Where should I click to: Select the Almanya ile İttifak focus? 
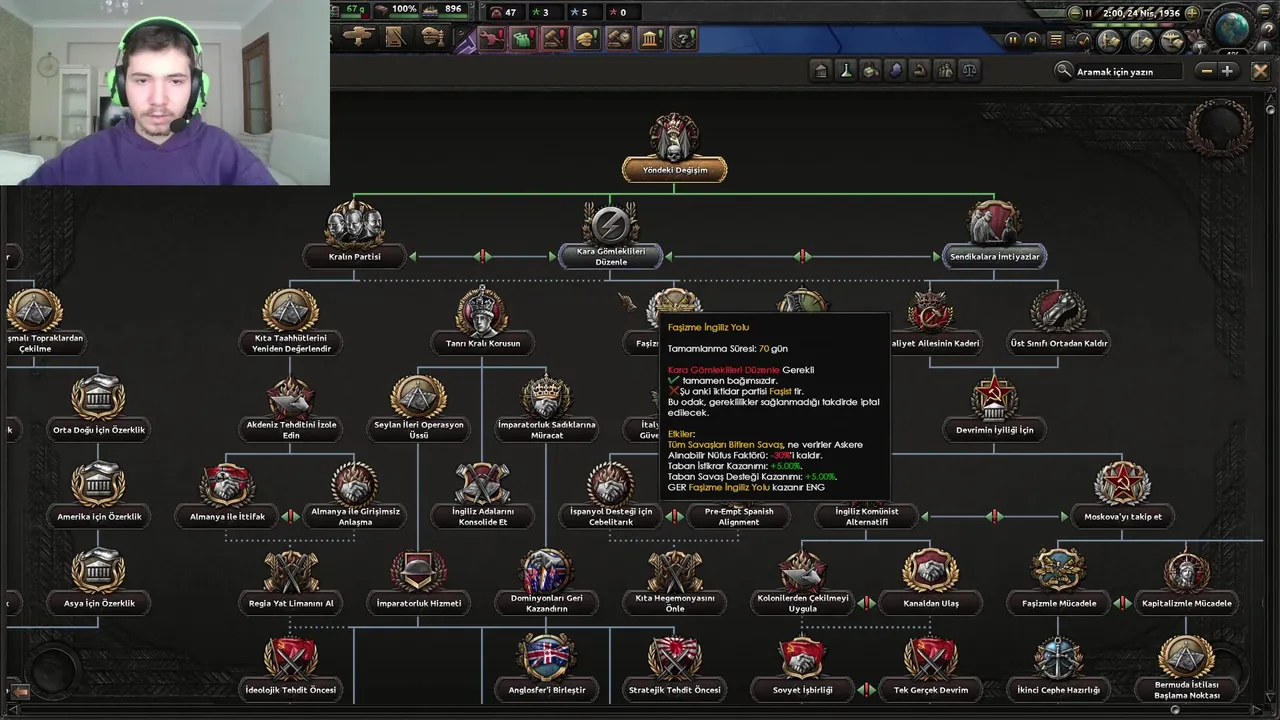227,495
